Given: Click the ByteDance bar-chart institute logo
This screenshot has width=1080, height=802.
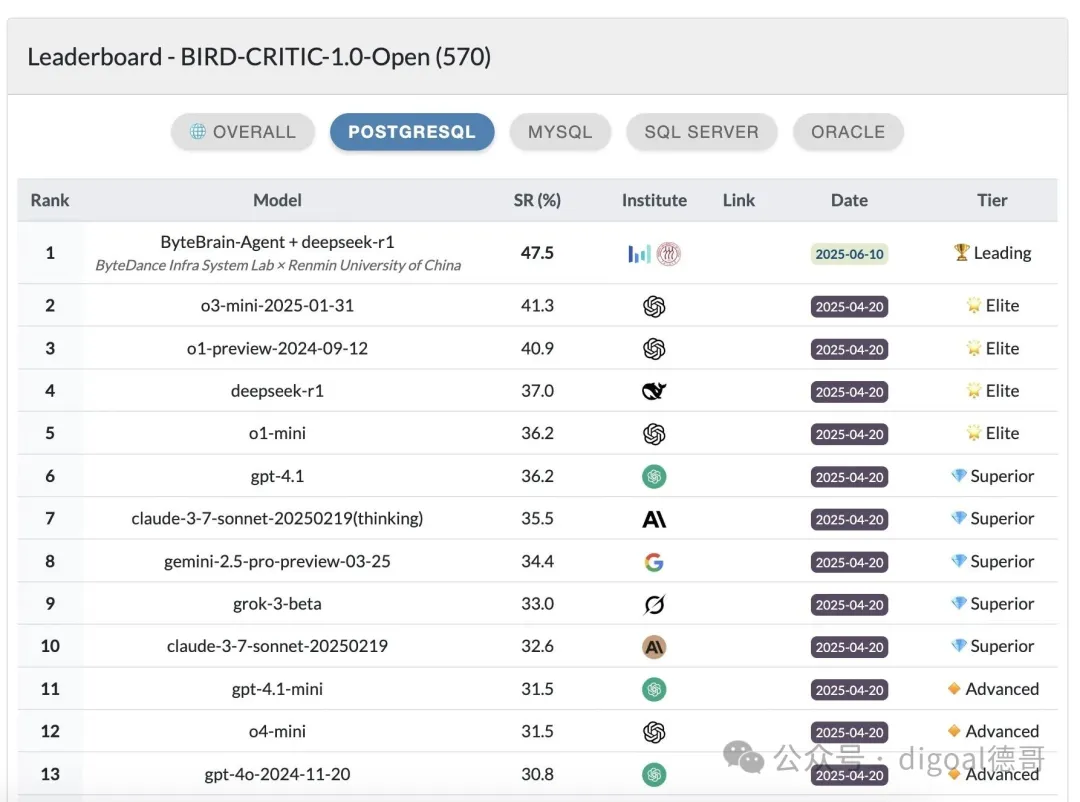Looking at the screenshot, I should (x=639, y=254).
